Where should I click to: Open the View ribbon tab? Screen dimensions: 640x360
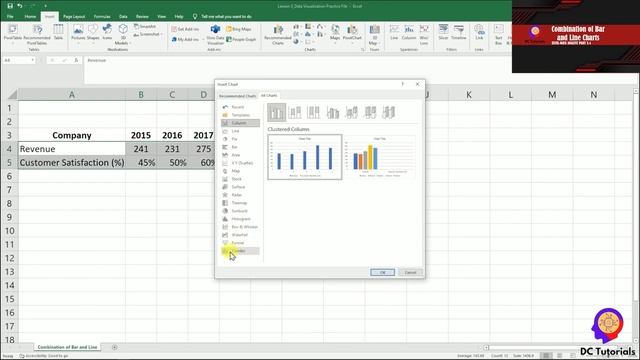pos(162,16)
